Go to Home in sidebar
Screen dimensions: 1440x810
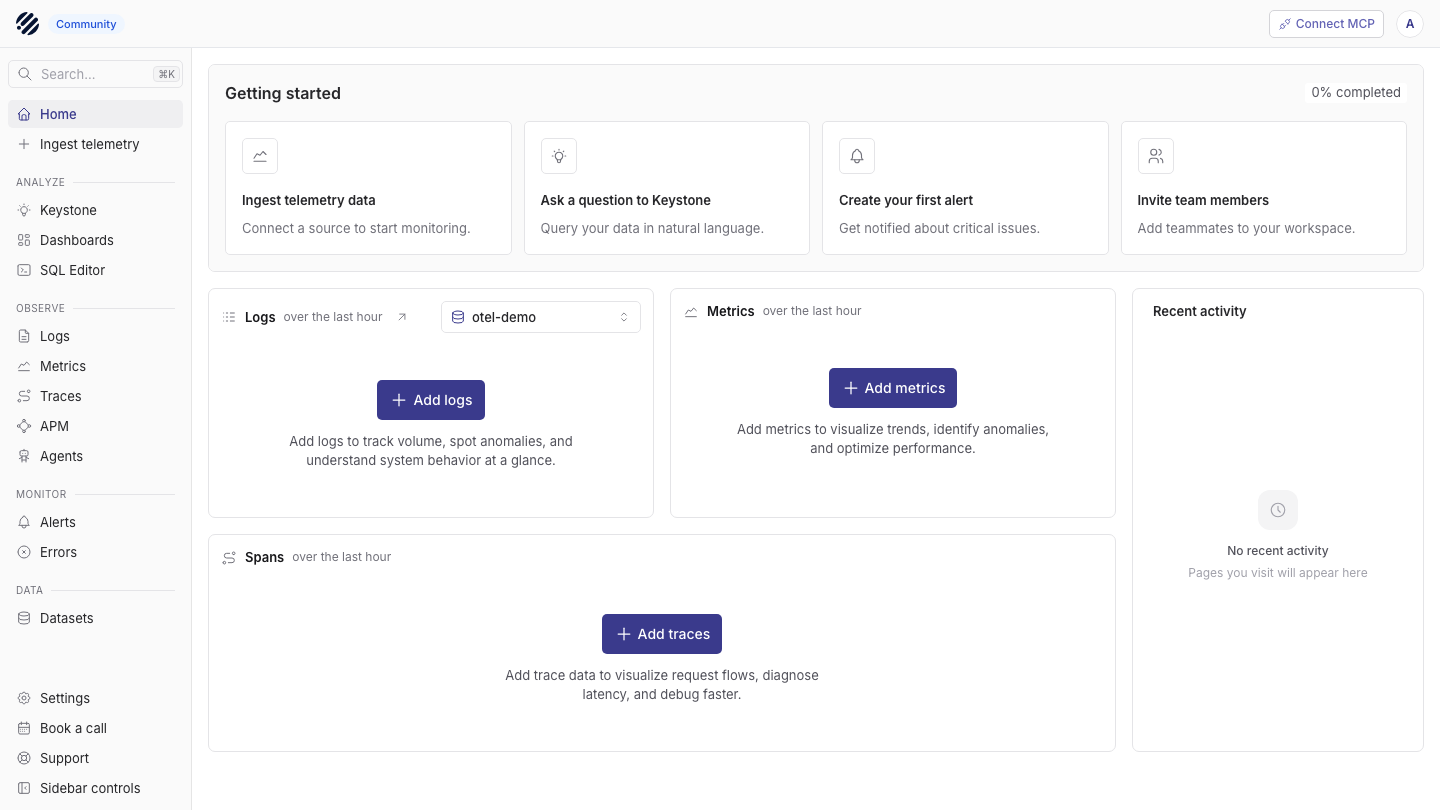(x=95, y=114)
